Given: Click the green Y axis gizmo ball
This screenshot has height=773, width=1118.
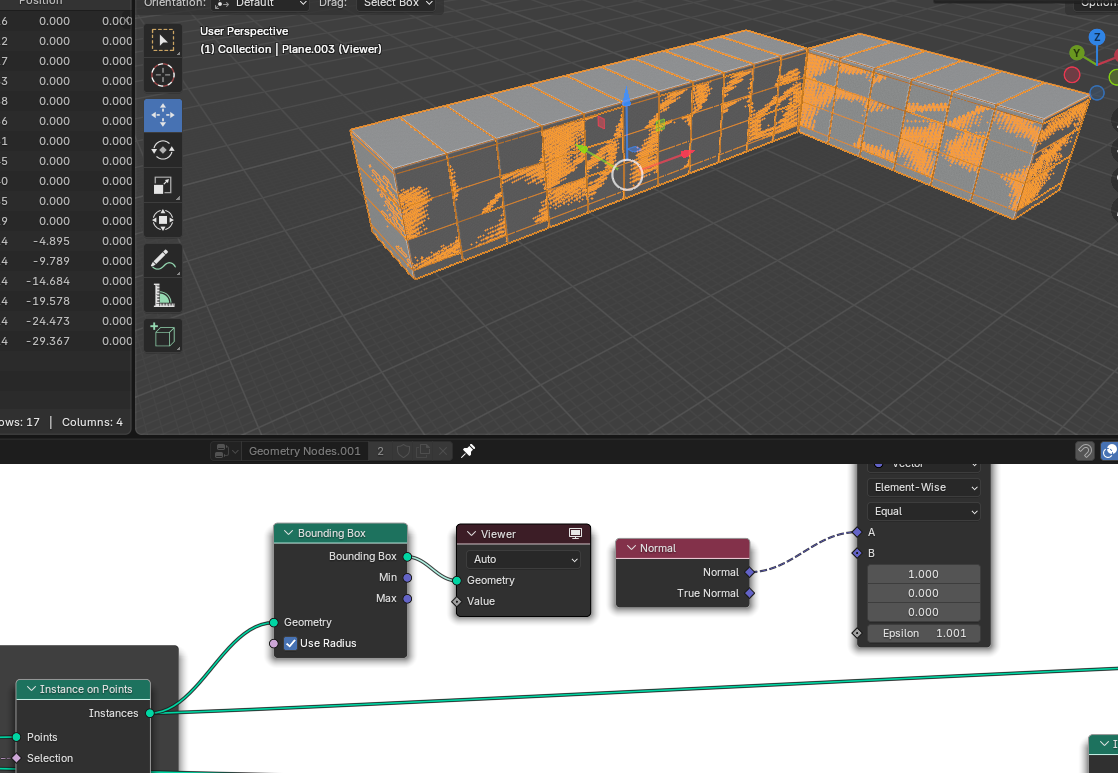Looking at the screenshot, I should click(x=1077, y=53).
